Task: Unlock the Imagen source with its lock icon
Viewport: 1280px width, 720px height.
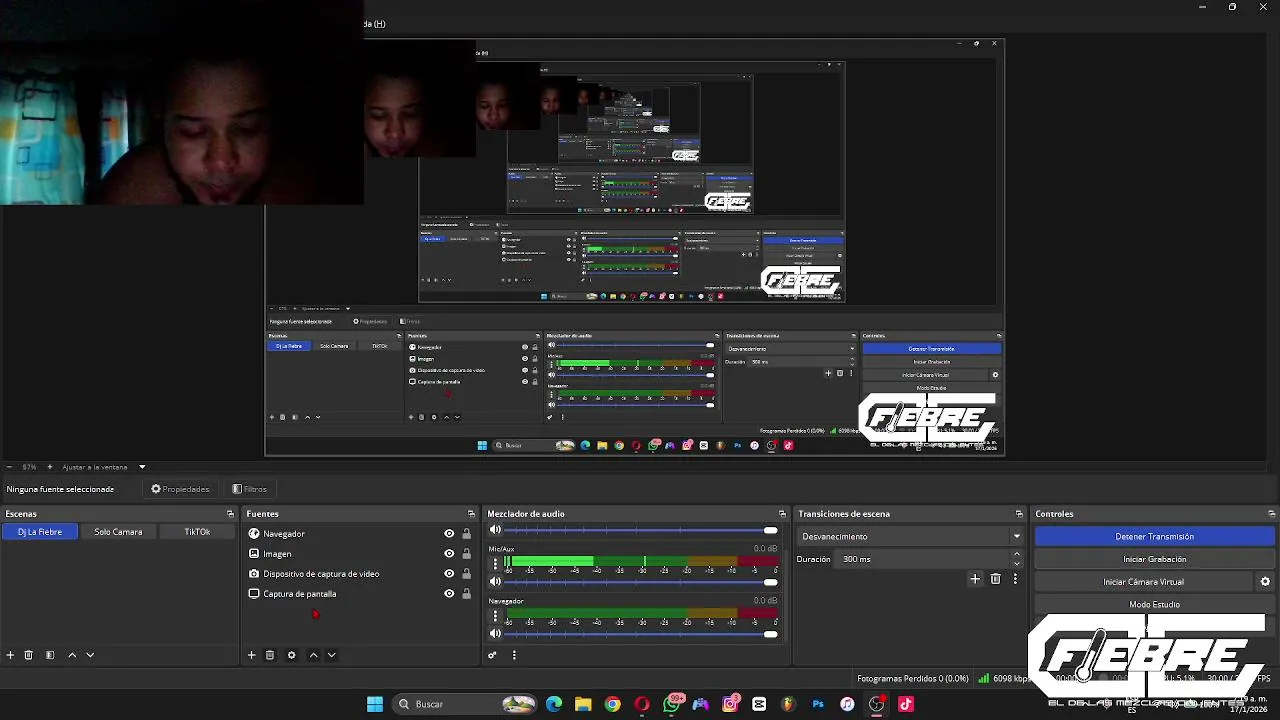Action: [x=466, y=554]
